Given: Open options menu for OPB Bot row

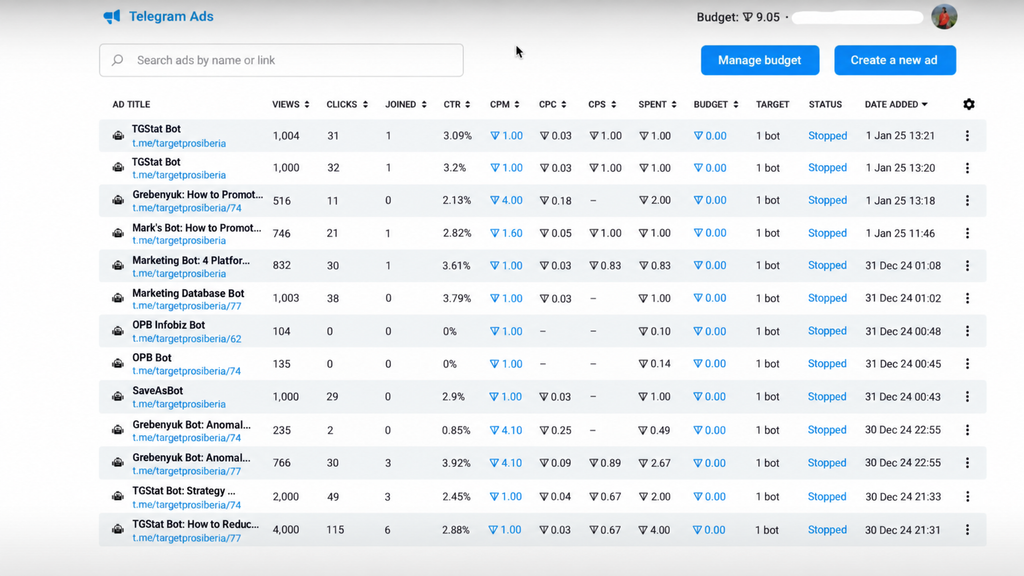Looking at the screenshot, I should (x=967, y=364).
